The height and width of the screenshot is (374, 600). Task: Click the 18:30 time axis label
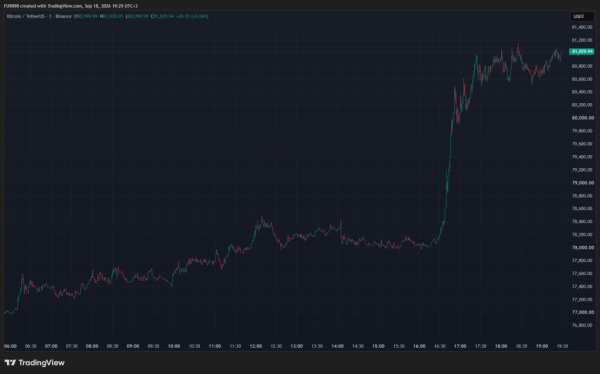pyautogui.click(x=522, y=346)
